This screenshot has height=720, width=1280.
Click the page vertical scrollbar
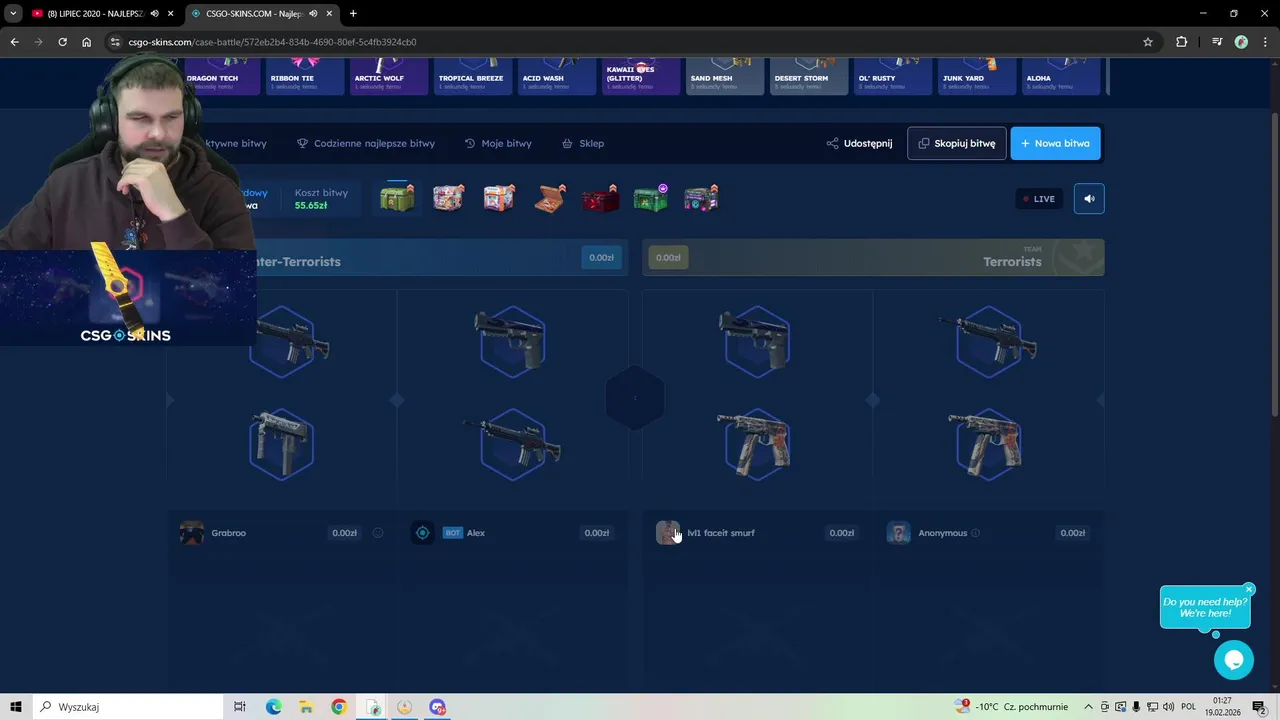pyautogui.click(x=1275, y=265)
